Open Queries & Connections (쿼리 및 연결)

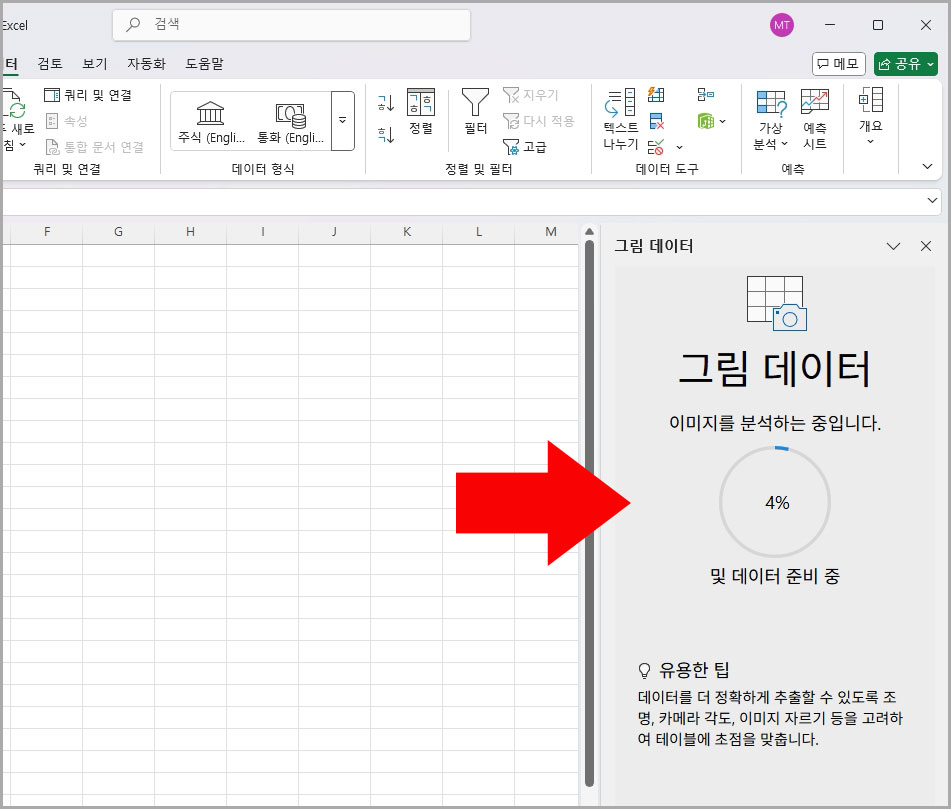tap(87, 95)
